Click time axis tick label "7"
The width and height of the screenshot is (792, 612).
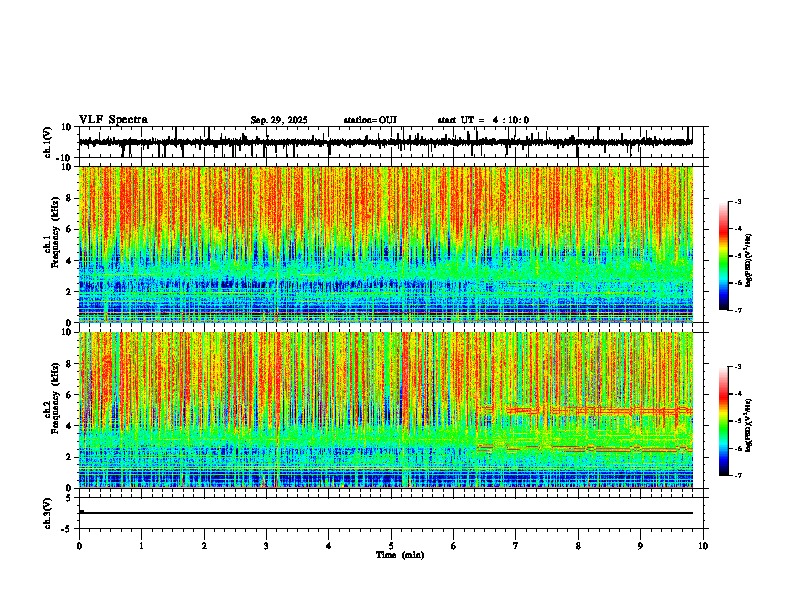tap(516, 546)
